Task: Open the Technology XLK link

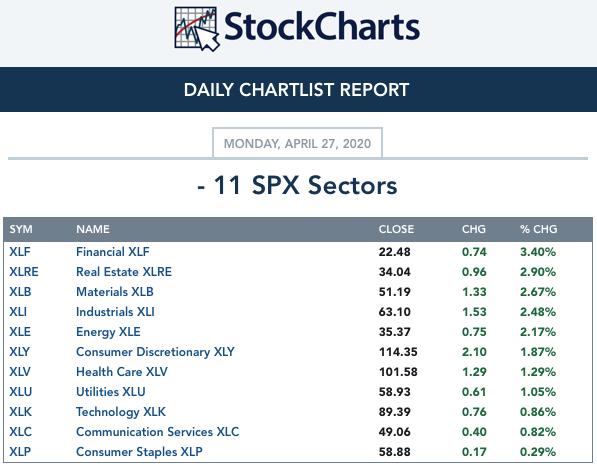Action: click(x=121, y=412)
